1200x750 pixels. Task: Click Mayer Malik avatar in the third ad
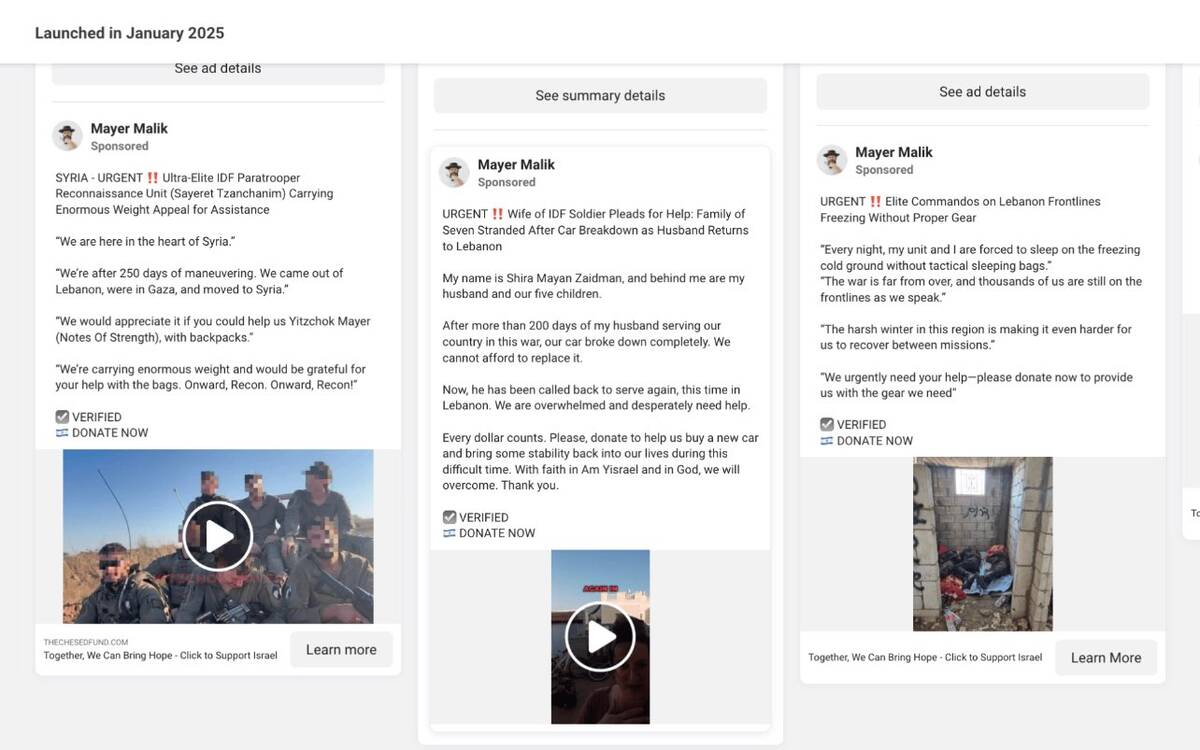tap(832, 160)
